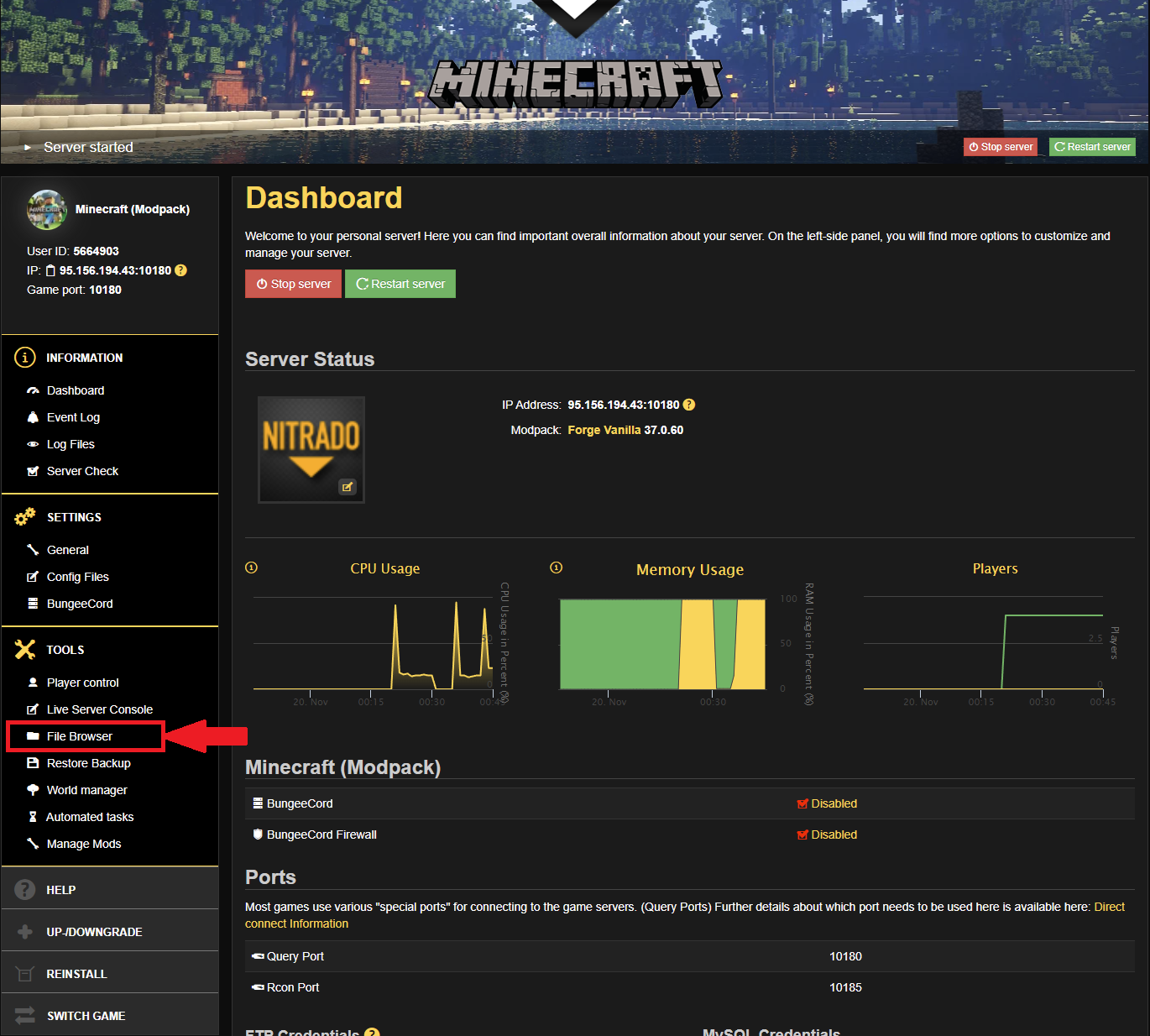Open Live Server Console menu item
1150x1036 pixels.
99,709
